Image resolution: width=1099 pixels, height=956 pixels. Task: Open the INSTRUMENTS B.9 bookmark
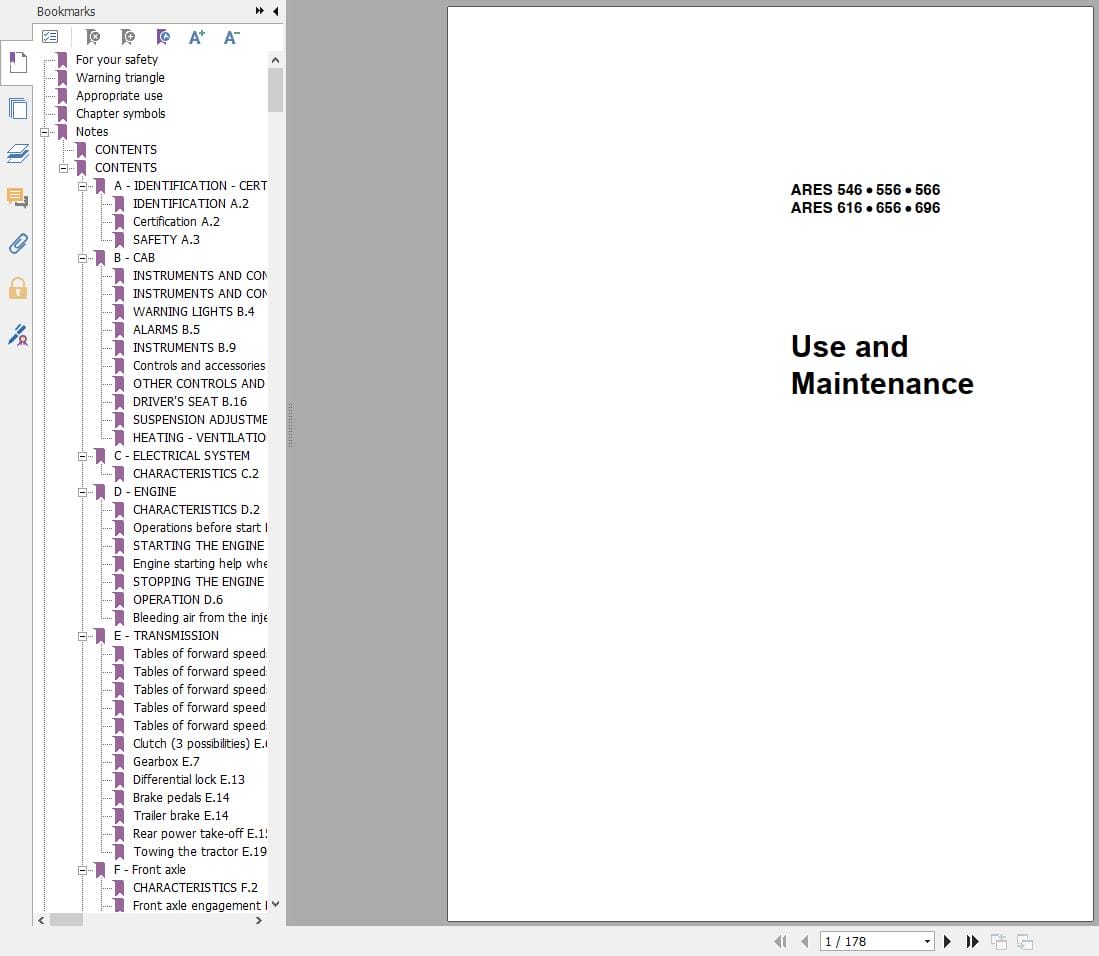[184, 348]
